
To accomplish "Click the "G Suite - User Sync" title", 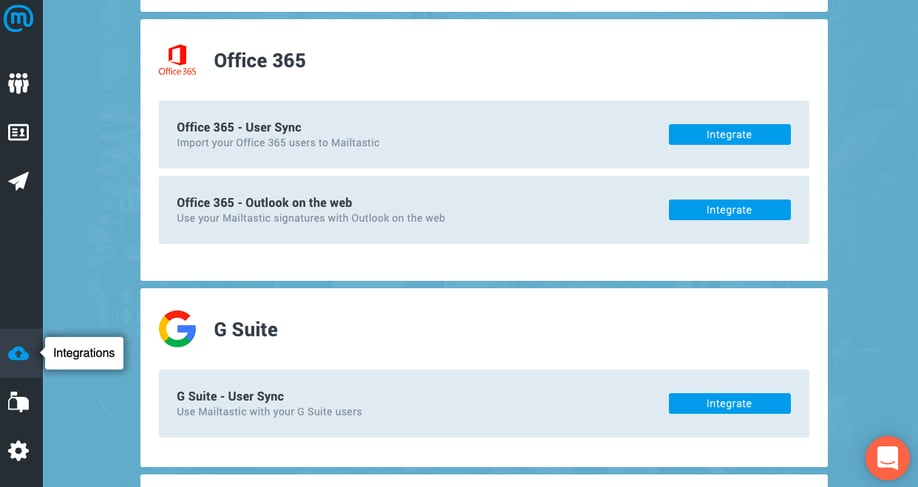I will 230,396.
